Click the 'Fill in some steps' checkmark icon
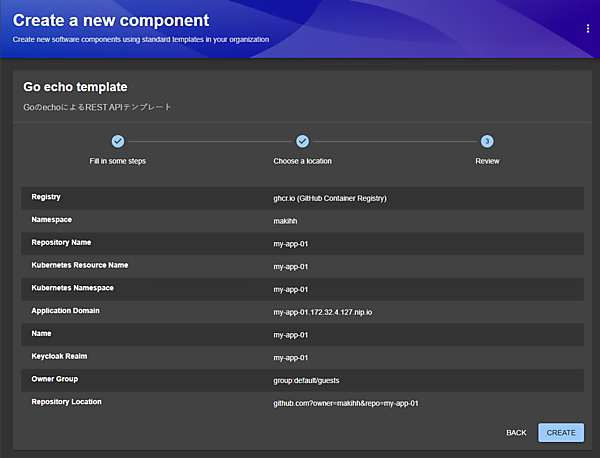The height and width of the screenshot is (458, 600). tap(118, 142)
